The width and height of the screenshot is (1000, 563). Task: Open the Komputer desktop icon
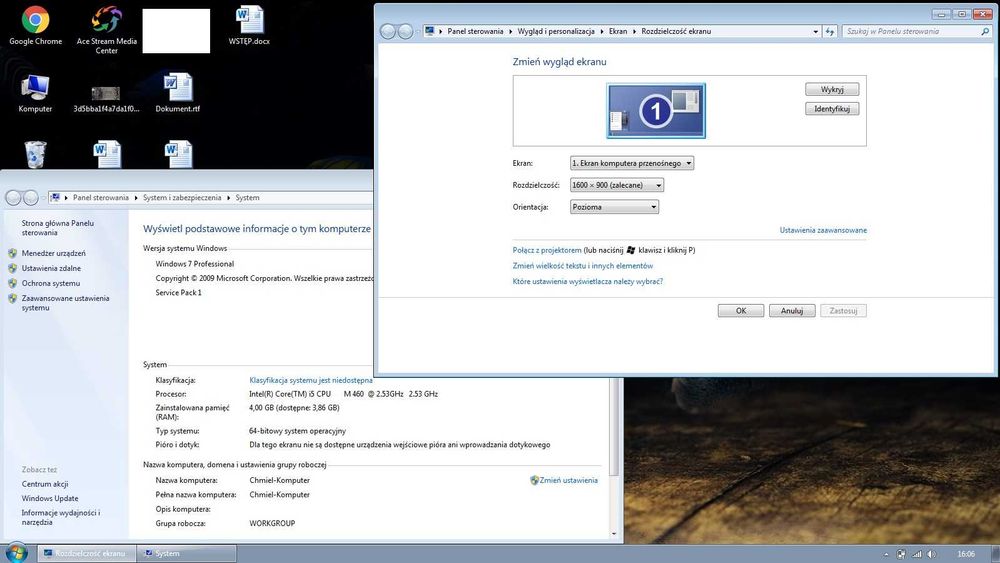coord(35,93)
